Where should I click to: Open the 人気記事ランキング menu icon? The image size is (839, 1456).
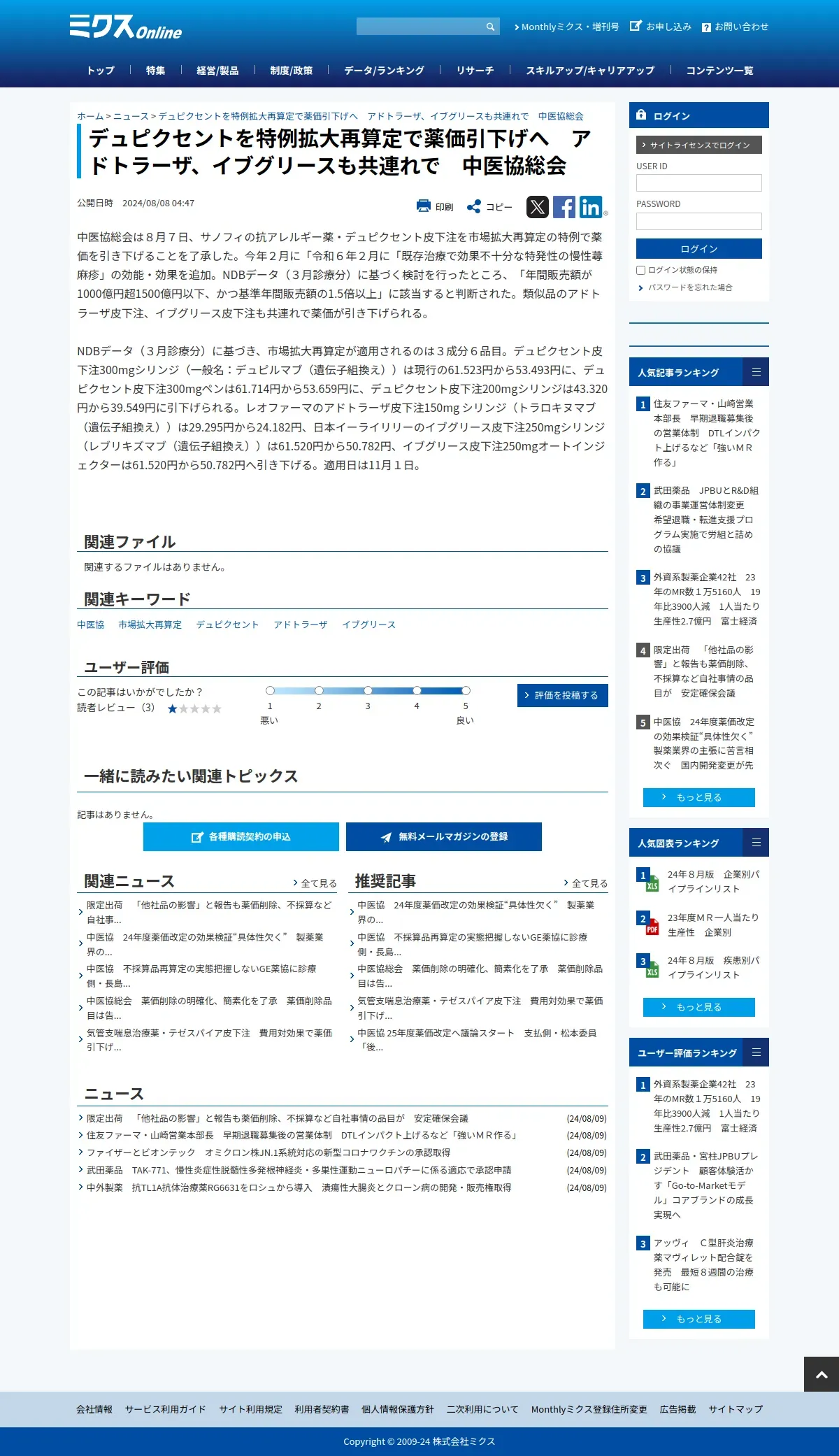(756, 372)
